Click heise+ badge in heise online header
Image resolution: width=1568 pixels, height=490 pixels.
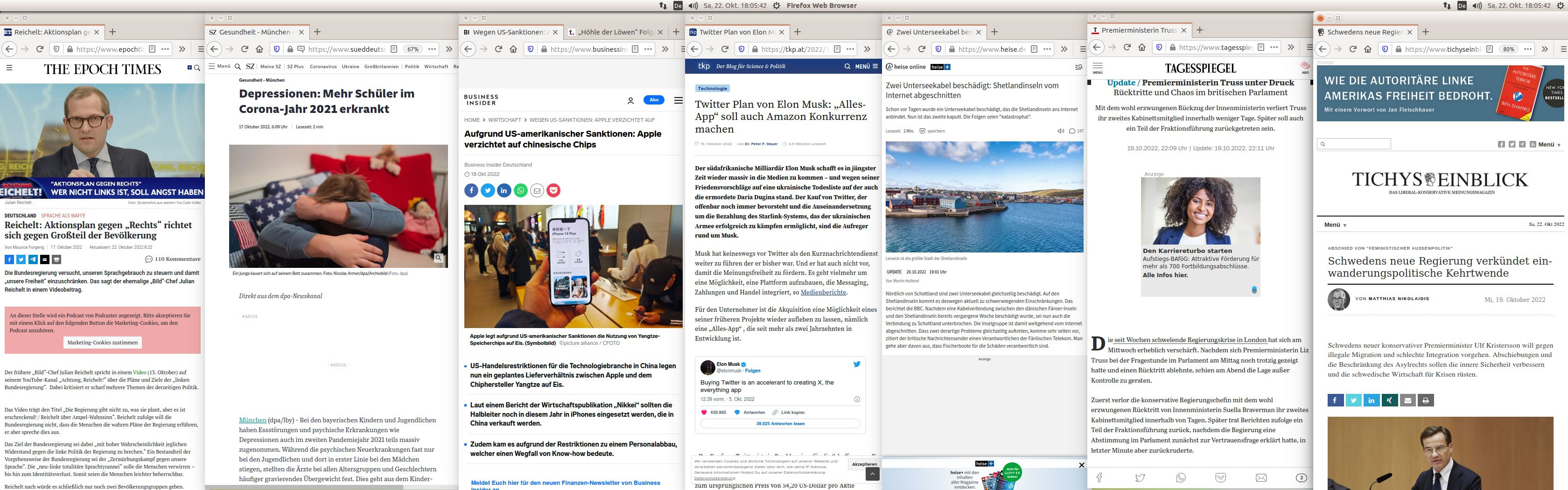pyautogui.click(x=940, y=67)
